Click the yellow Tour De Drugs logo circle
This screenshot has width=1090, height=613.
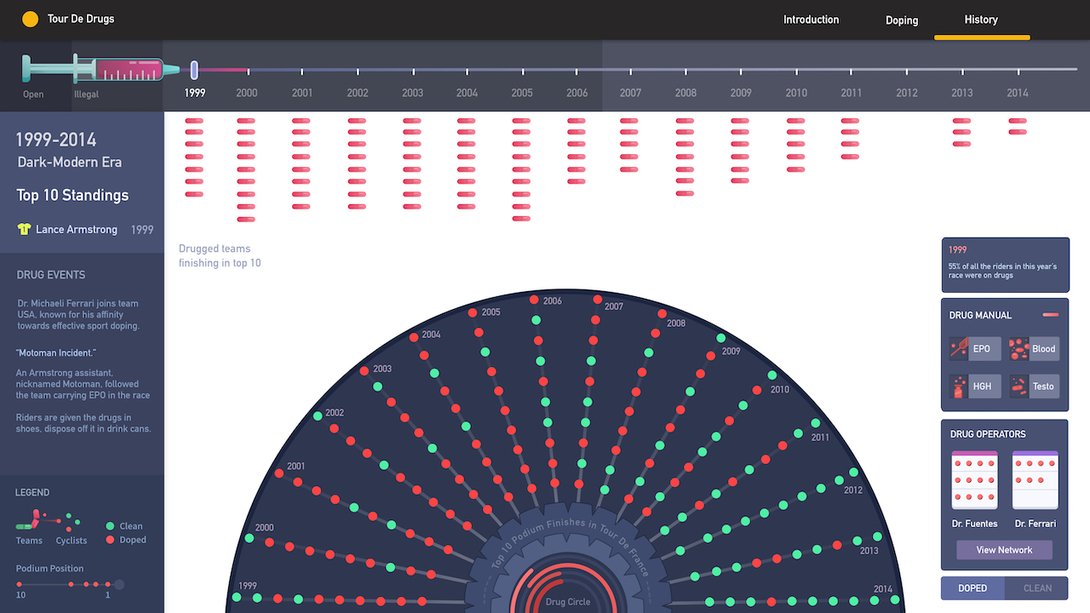[30, 19]
